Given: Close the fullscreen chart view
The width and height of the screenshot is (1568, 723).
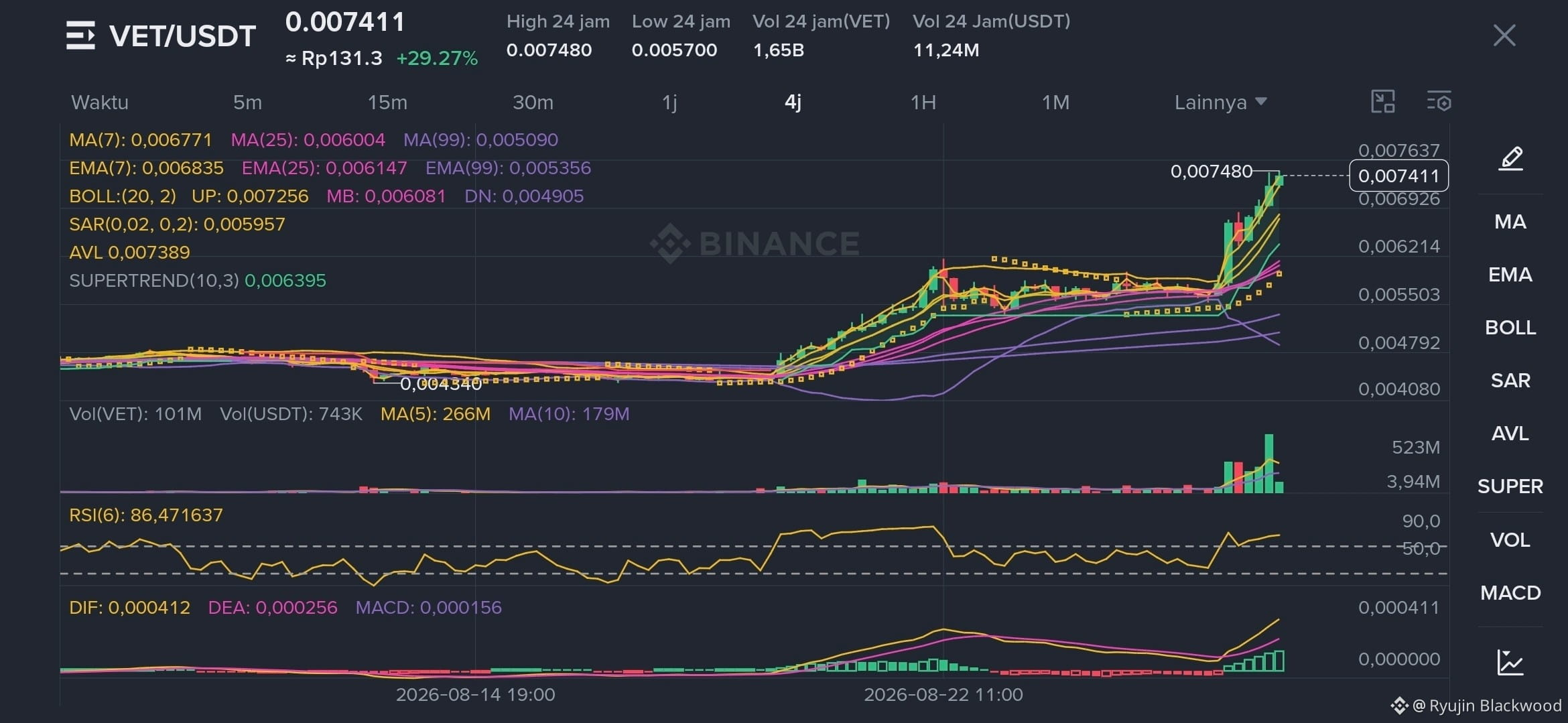Looking at the screenshot, I should 1504,36.
